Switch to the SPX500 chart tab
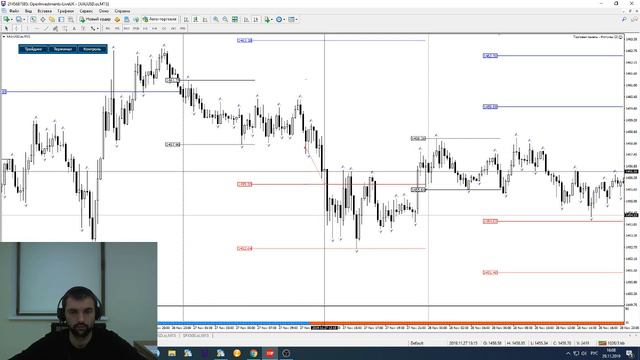Viewport: 640px width, 360px height. [x=196, y=336]
